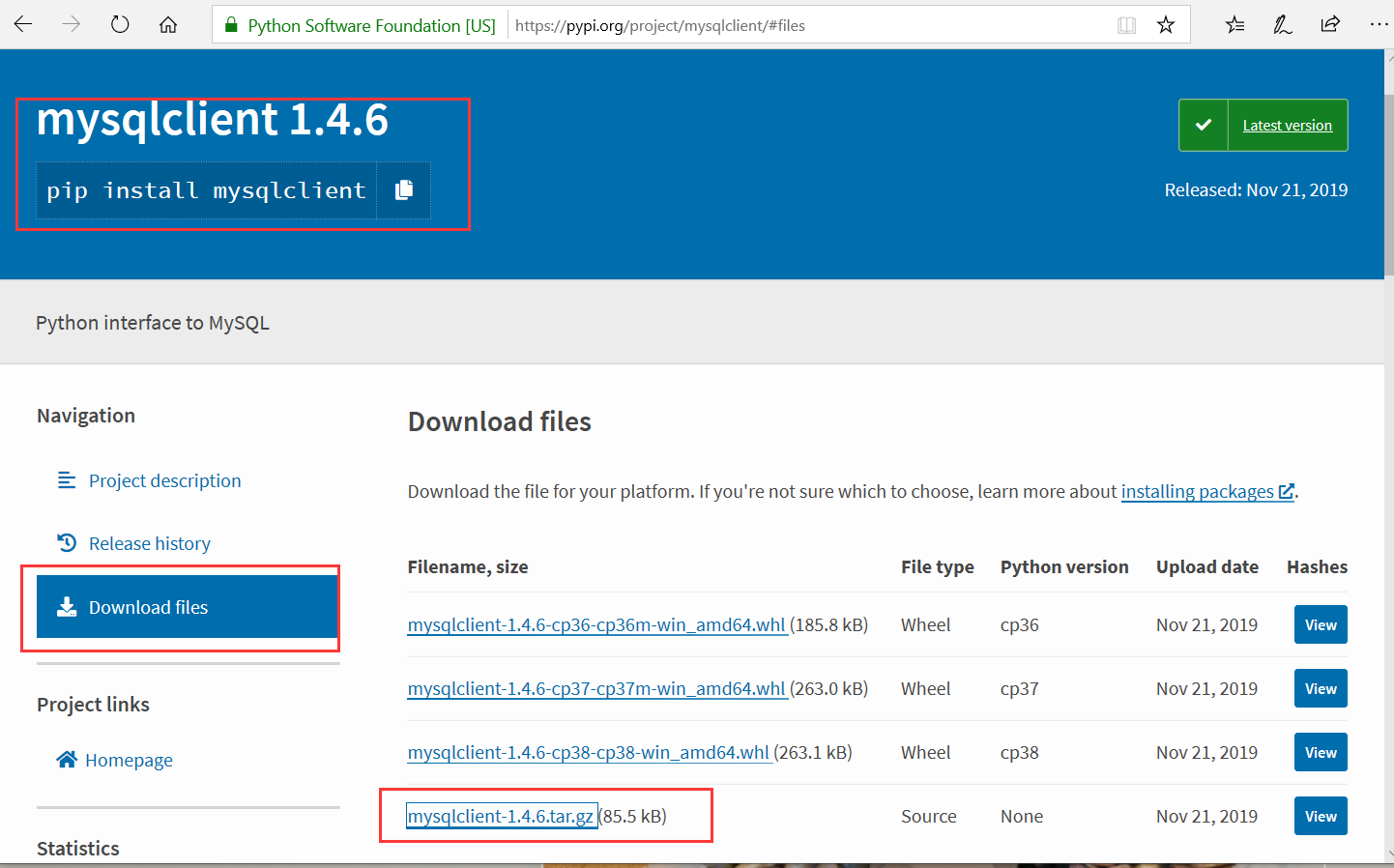Click the Navigation sidebar heading
1394x868 pixels.
[86, 416]
